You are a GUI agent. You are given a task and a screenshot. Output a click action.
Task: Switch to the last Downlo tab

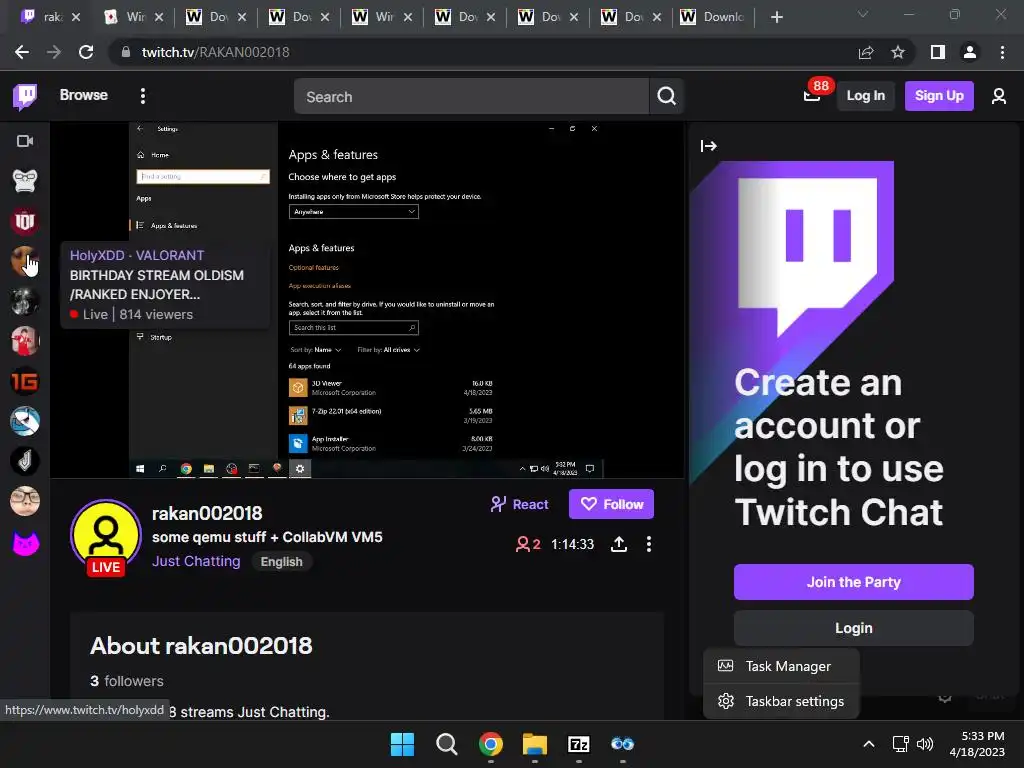pyautogui.click(x=714, y=17)
